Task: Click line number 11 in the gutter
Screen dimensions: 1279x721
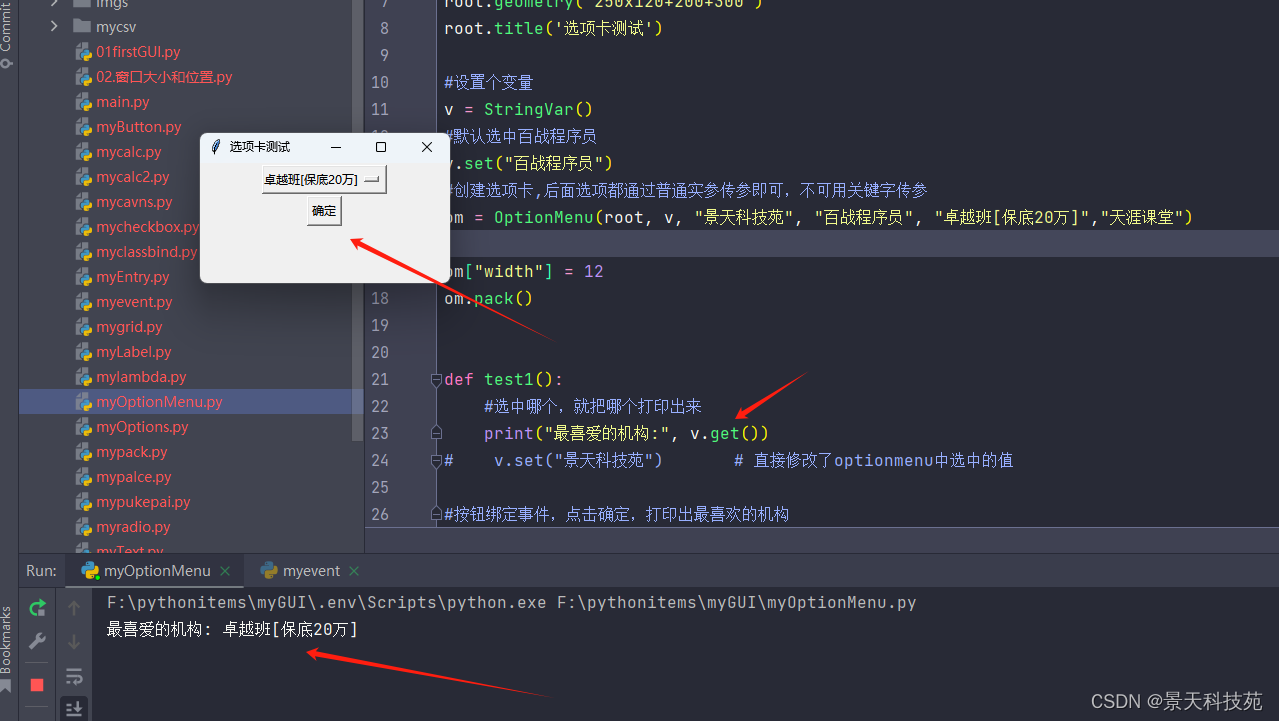Action: click(380, 109)
